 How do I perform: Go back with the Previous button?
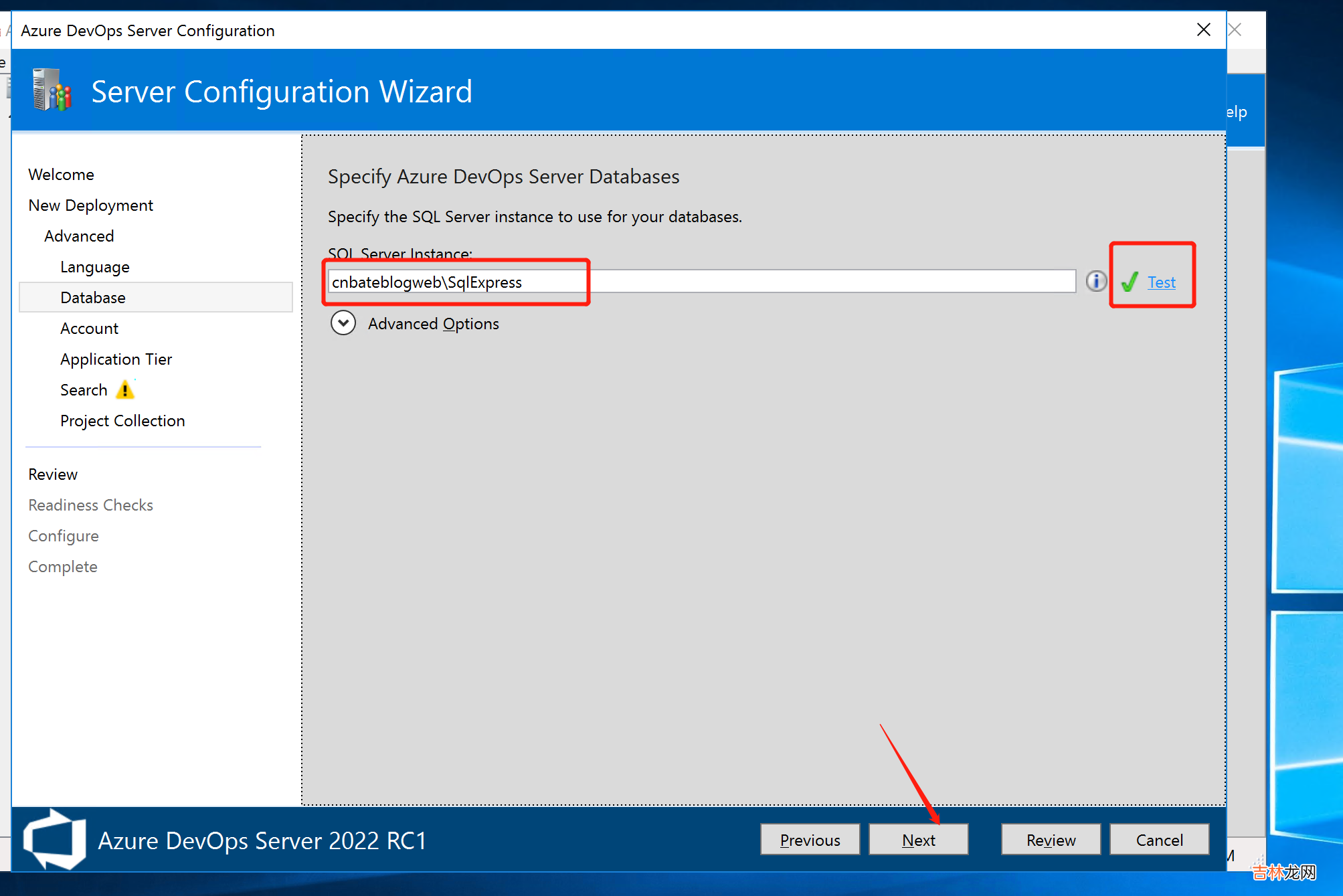(x=810, y=840)
